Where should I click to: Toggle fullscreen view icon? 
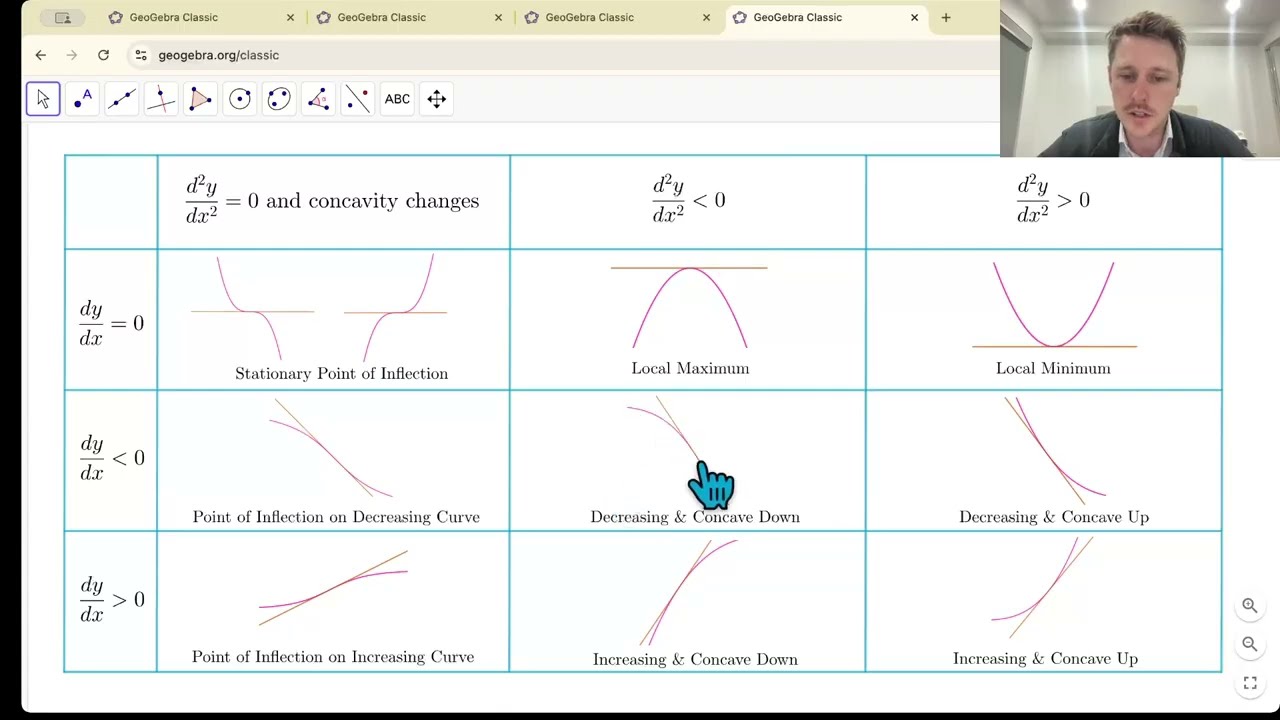[1249, 684]
